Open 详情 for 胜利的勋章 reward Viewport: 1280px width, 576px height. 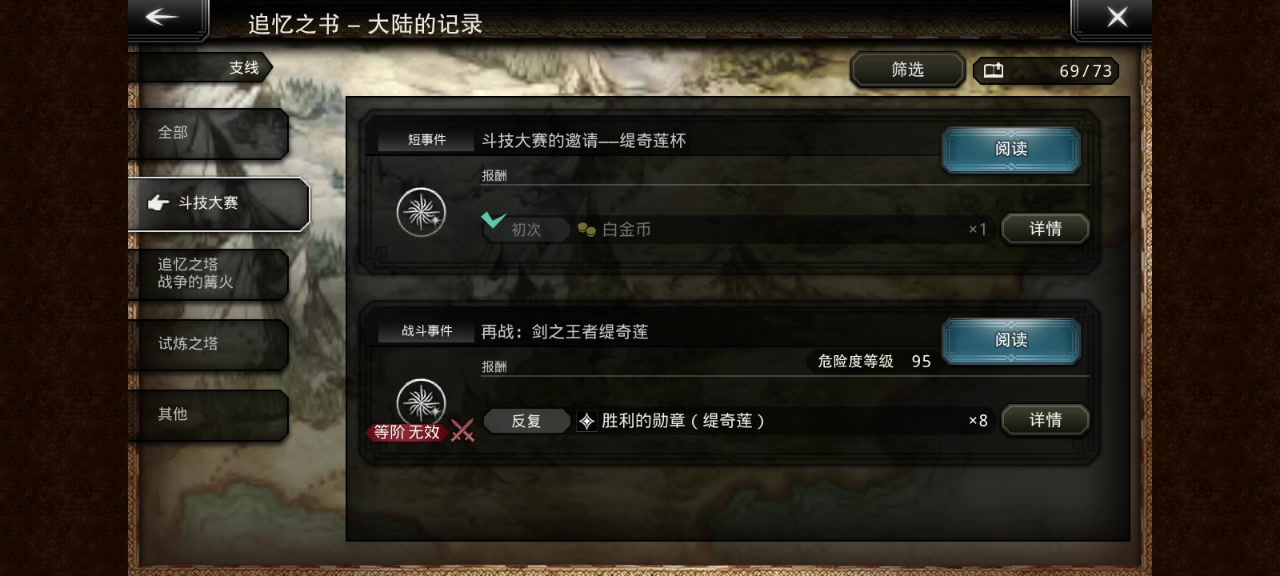tap(1045, 420)
